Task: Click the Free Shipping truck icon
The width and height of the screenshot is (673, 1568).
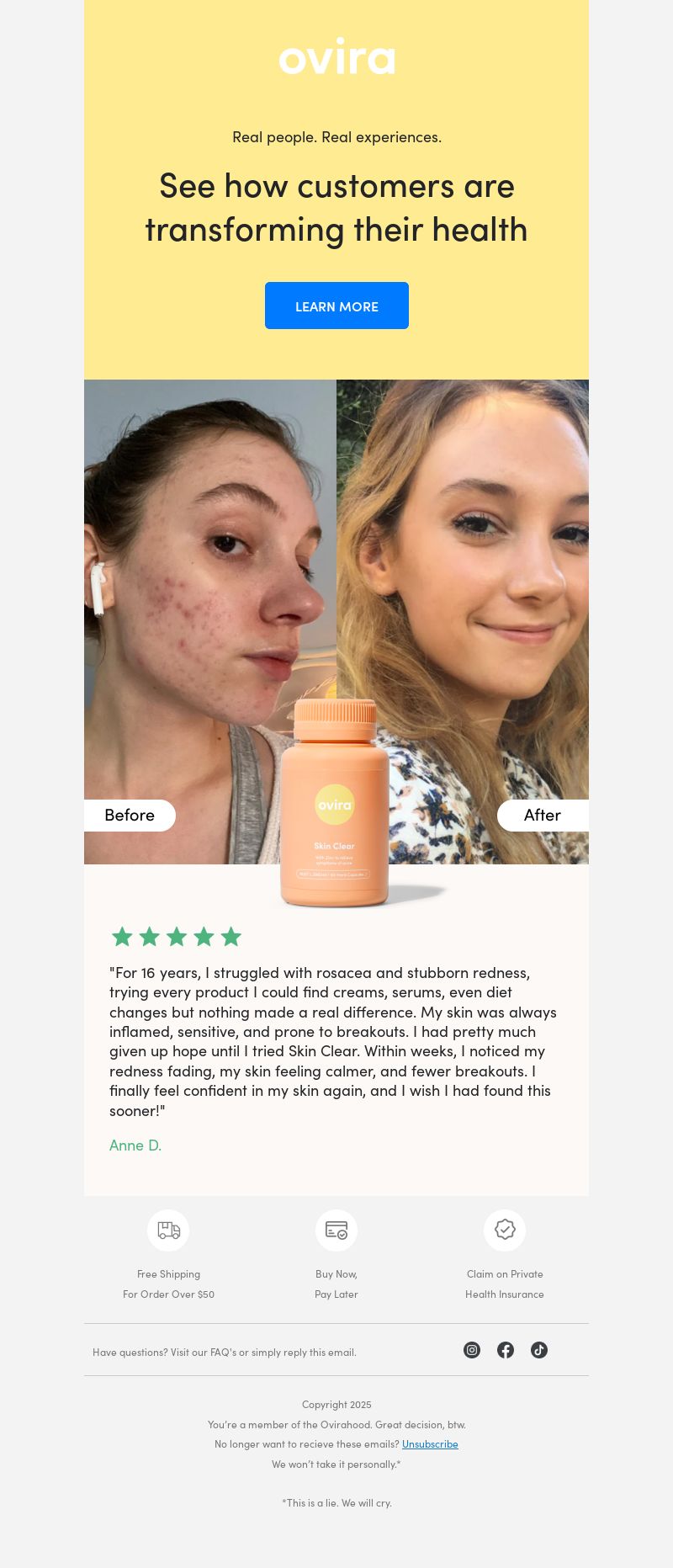Action: coord(168,1230)
